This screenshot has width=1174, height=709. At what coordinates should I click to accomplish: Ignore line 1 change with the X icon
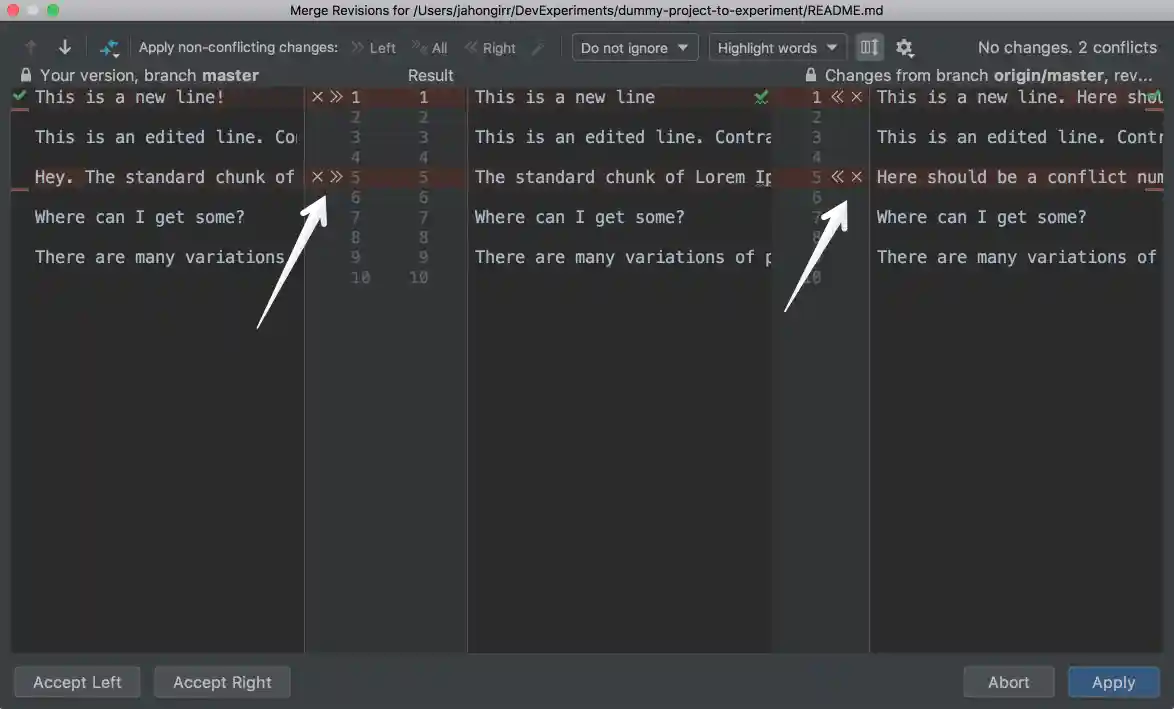317,97
